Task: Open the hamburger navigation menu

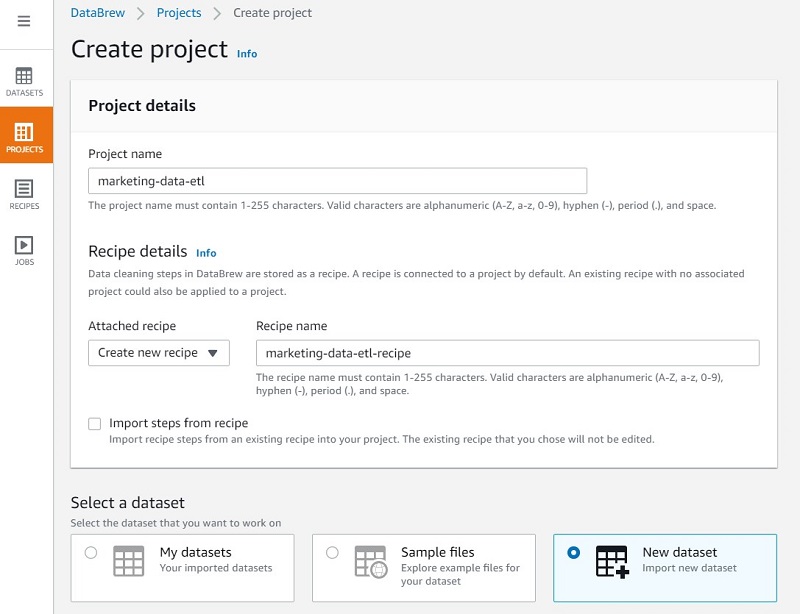Action: pyautogui.click(x=24, y=21)
